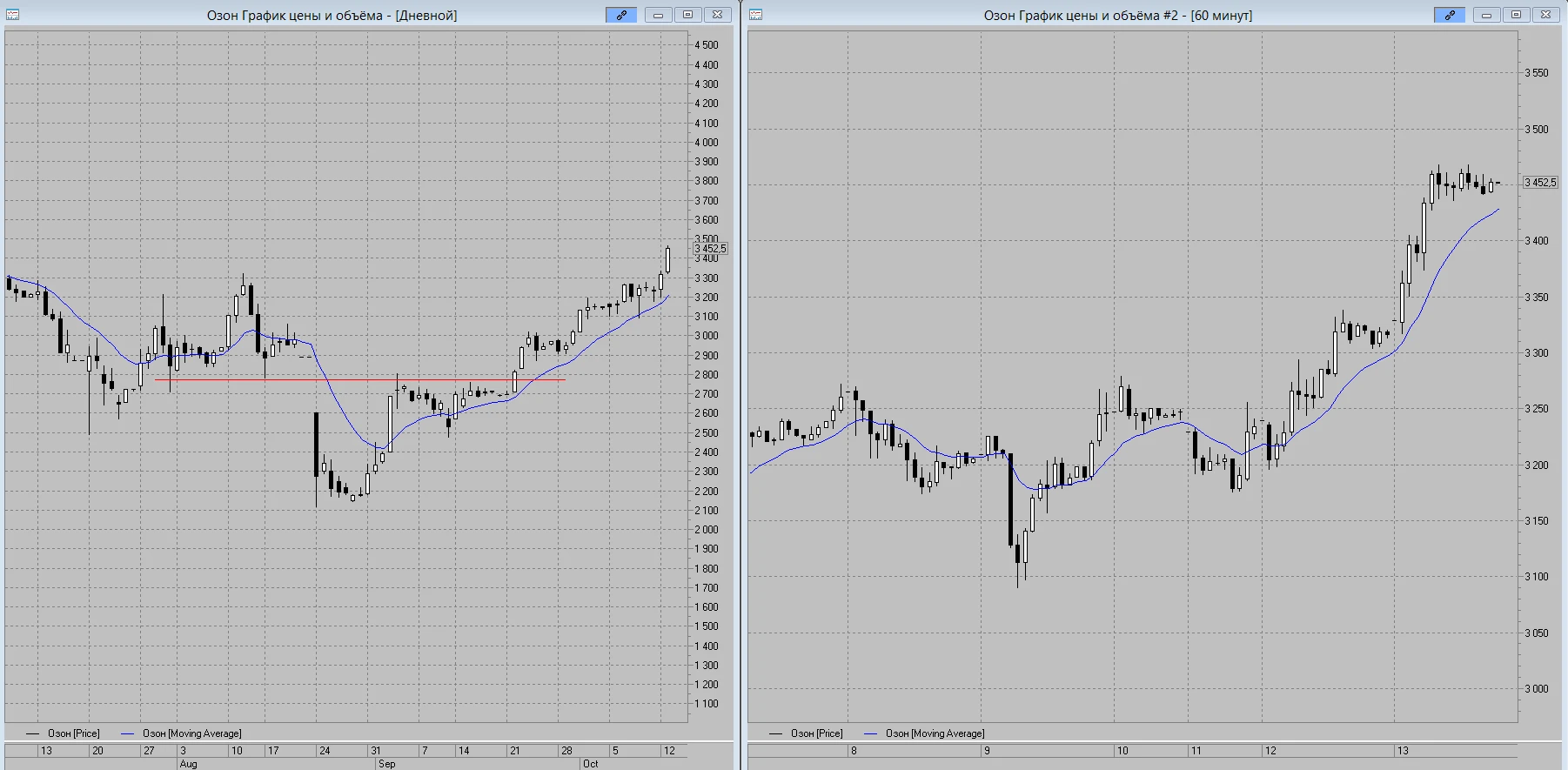Restore down the Дневной chart window
Screen dimensions: 1568x770
click(688, 15)
